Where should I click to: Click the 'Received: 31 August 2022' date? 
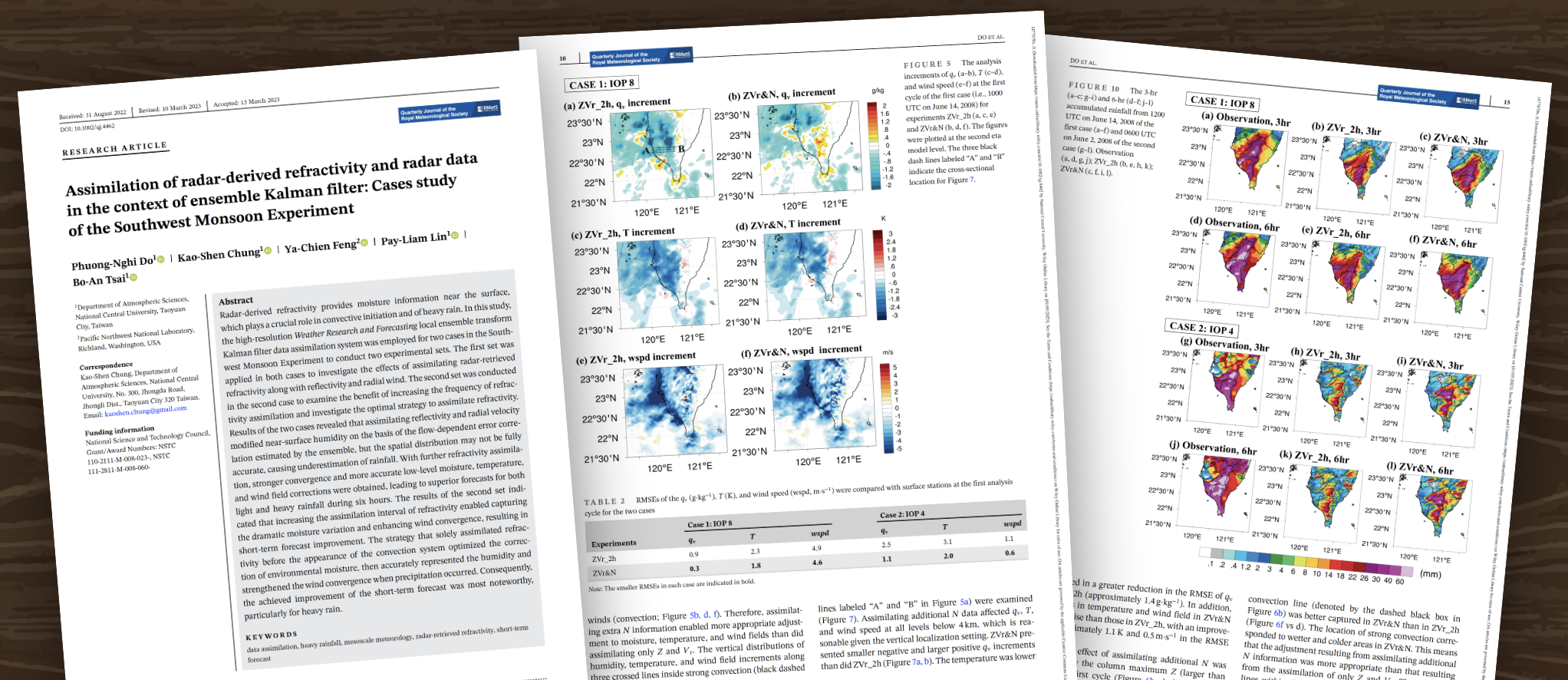(x=93, y=114)
